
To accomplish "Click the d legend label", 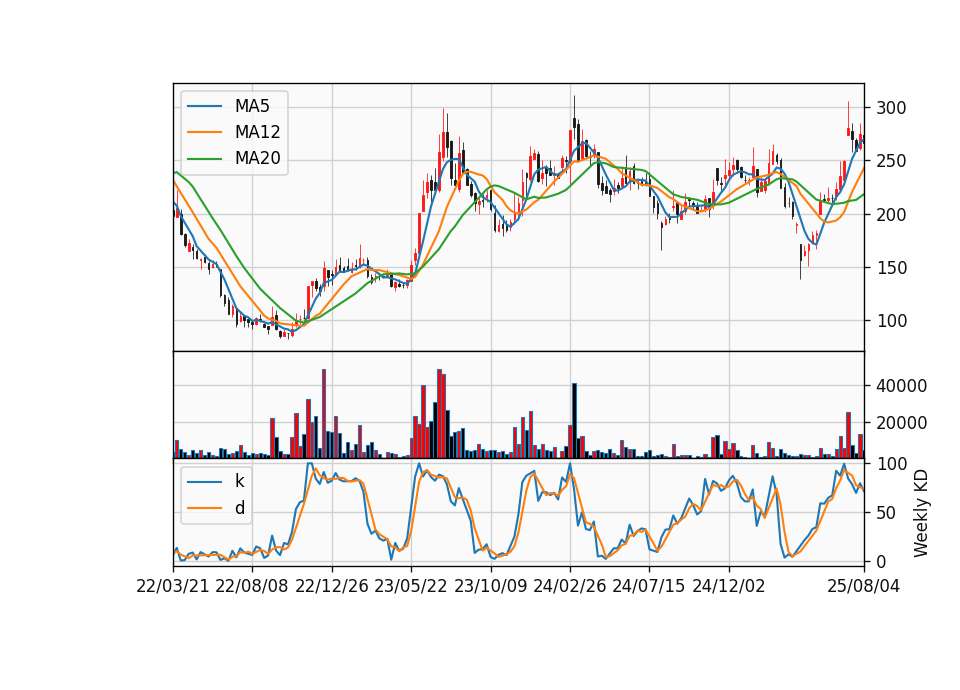I will [x=239, y=508].
